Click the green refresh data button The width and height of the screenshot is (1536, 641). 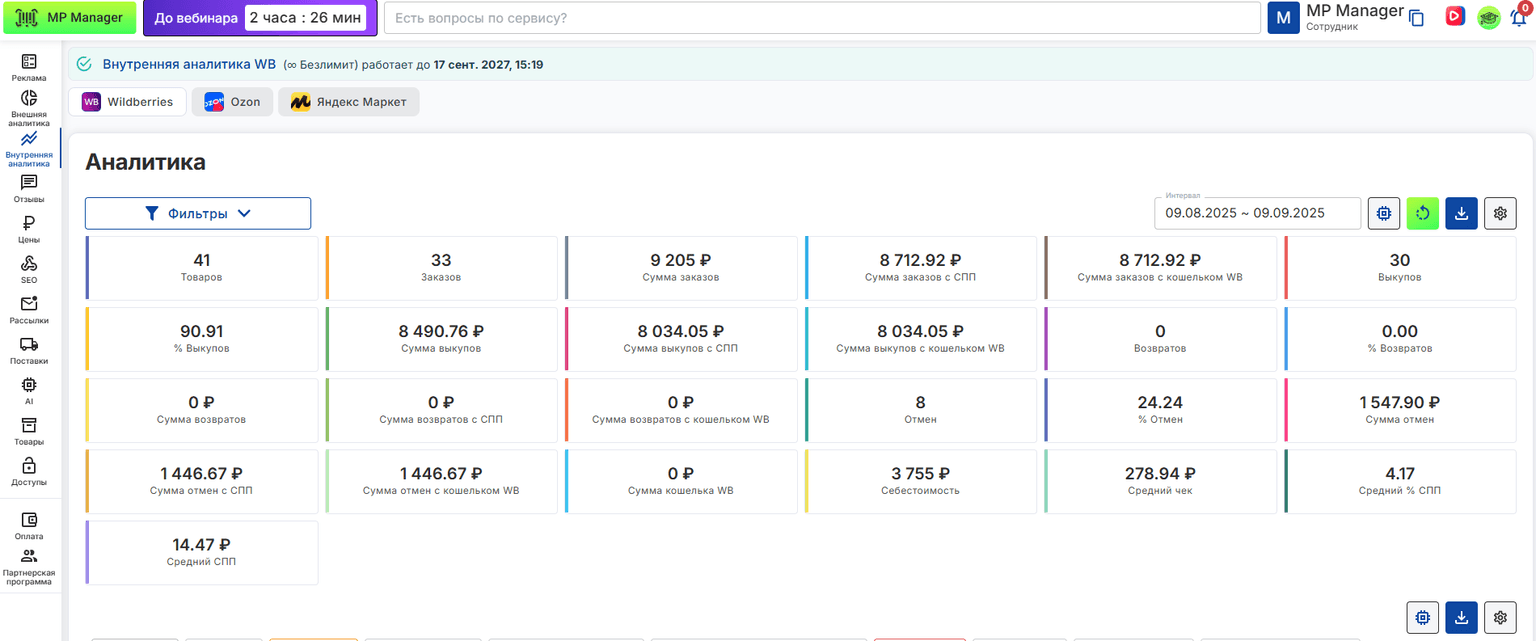click(x=1423, y=213)
